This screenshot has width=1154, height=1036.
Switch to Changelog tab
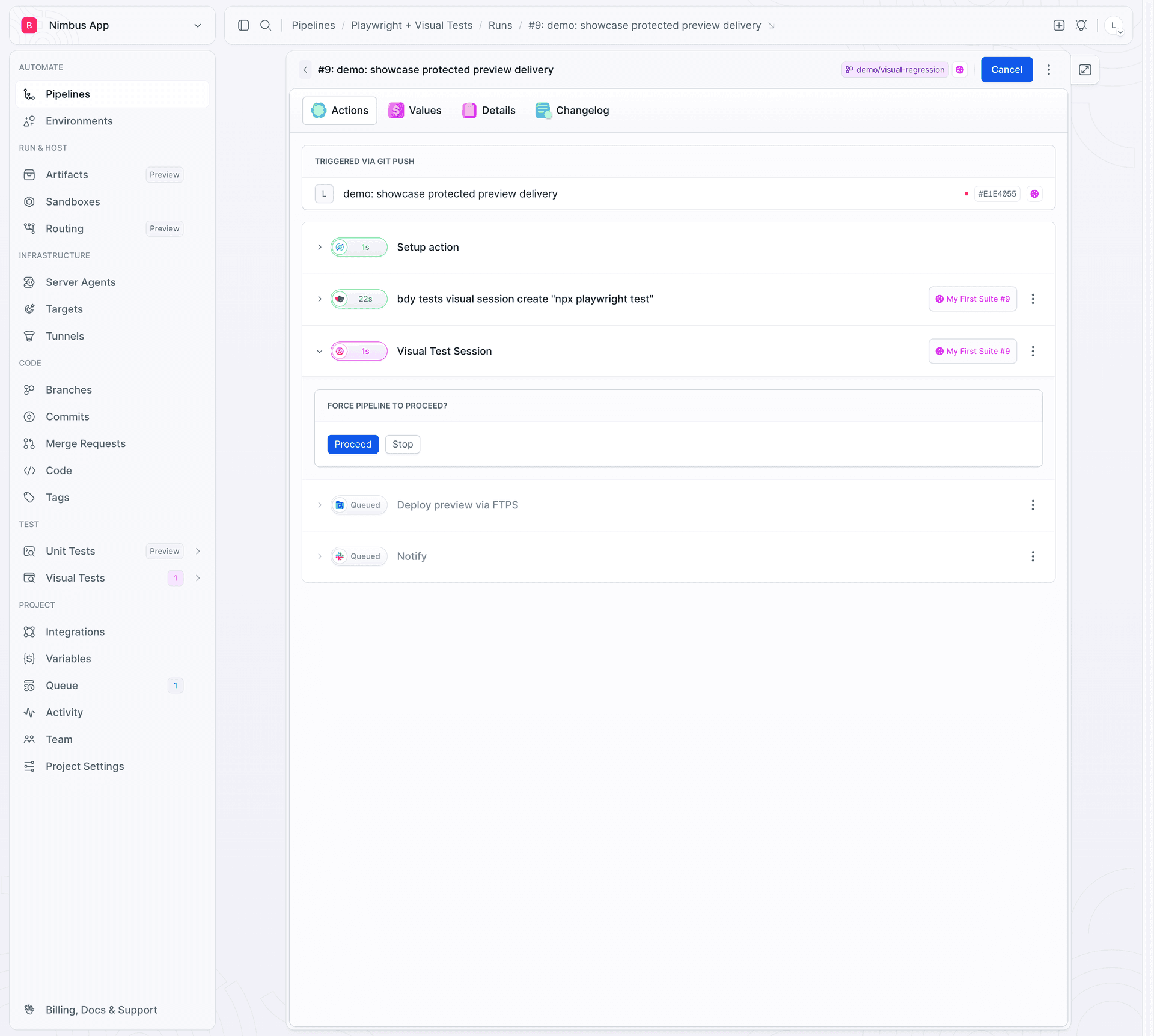pos(572,111)
